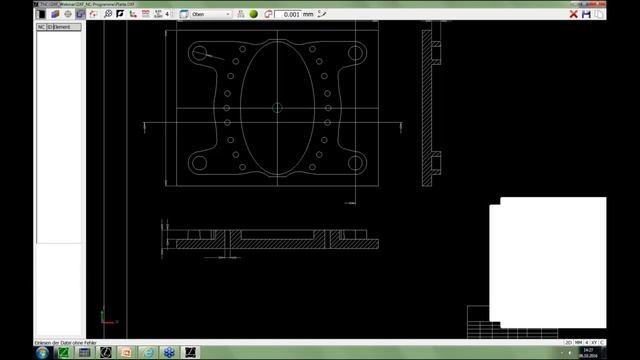Click the blue snowflake taskbar icon
The image size is (640, 360).
tap(169, 353)
